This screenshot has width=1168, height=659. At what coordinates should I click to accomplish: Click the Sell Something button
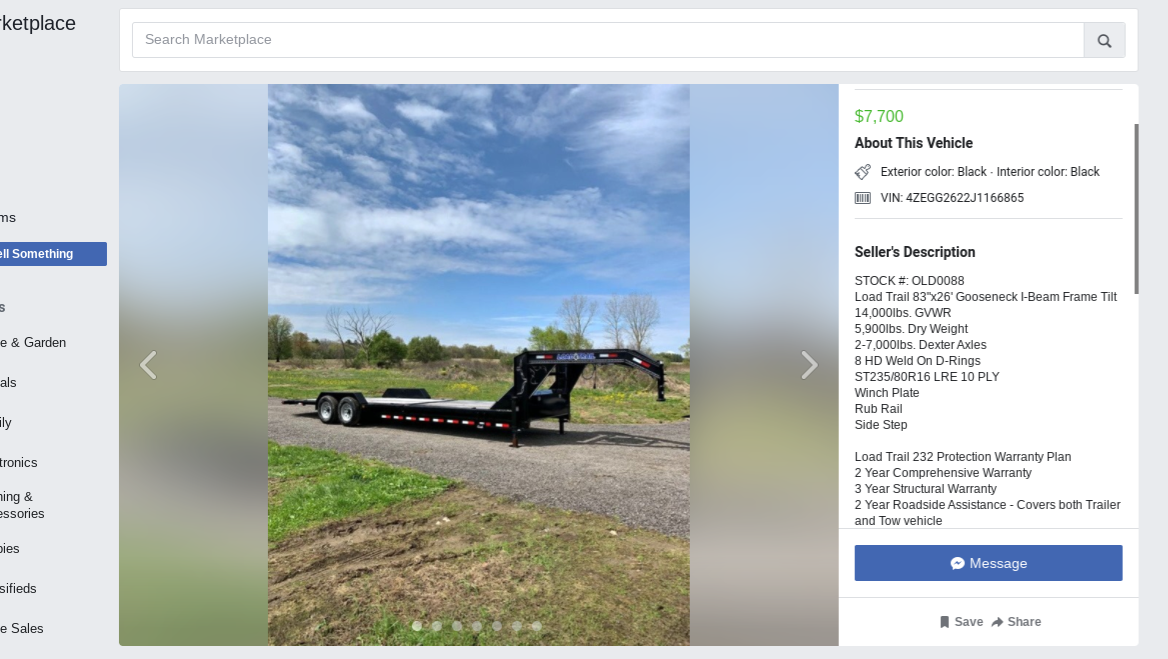tap(53, 254)
